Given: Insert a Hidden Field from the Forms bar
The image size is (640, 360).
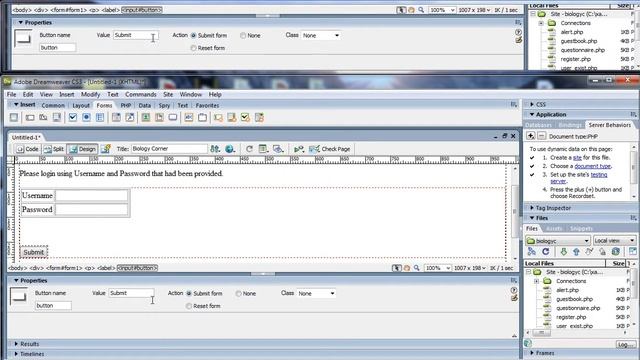Looking at the screenshot, I should coord(43,118).
